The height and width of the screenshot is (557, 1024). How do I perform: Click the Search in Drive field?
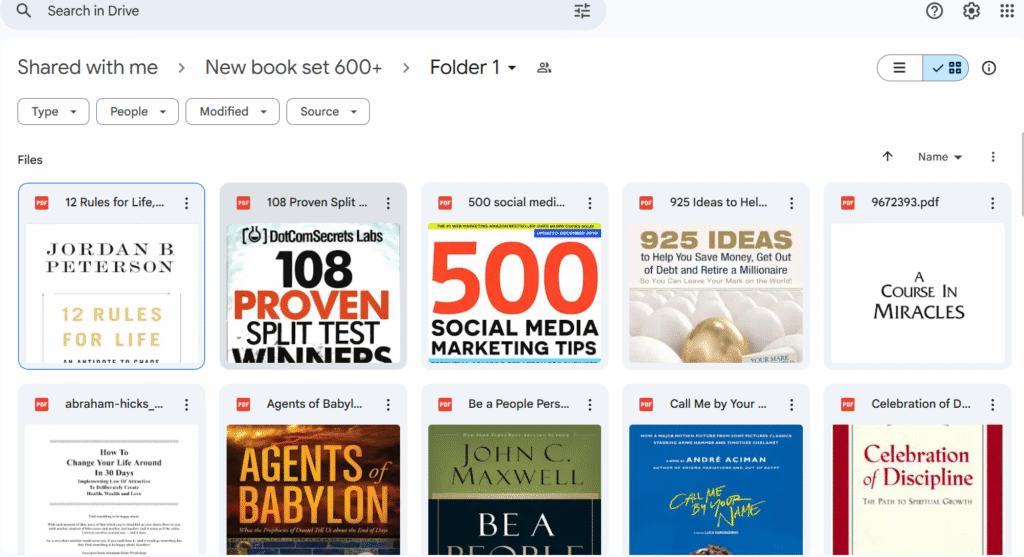pyautogui.click(x=300, y=11)
